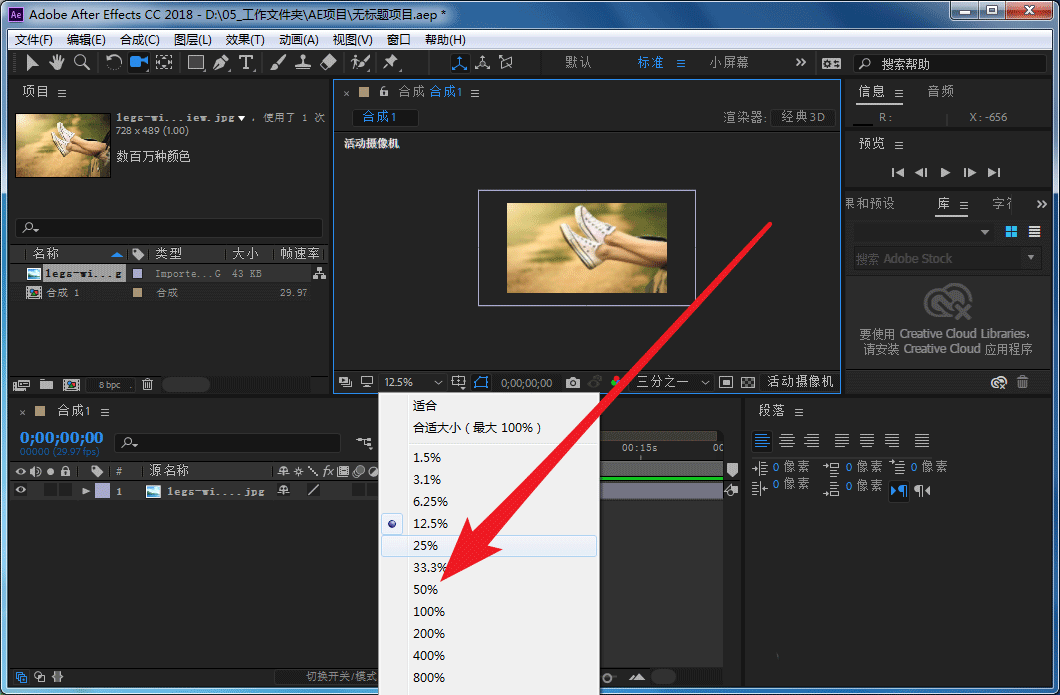
Task: Open the 效果(T) menu
Action: pyautogui.click(x=245, y=40)
